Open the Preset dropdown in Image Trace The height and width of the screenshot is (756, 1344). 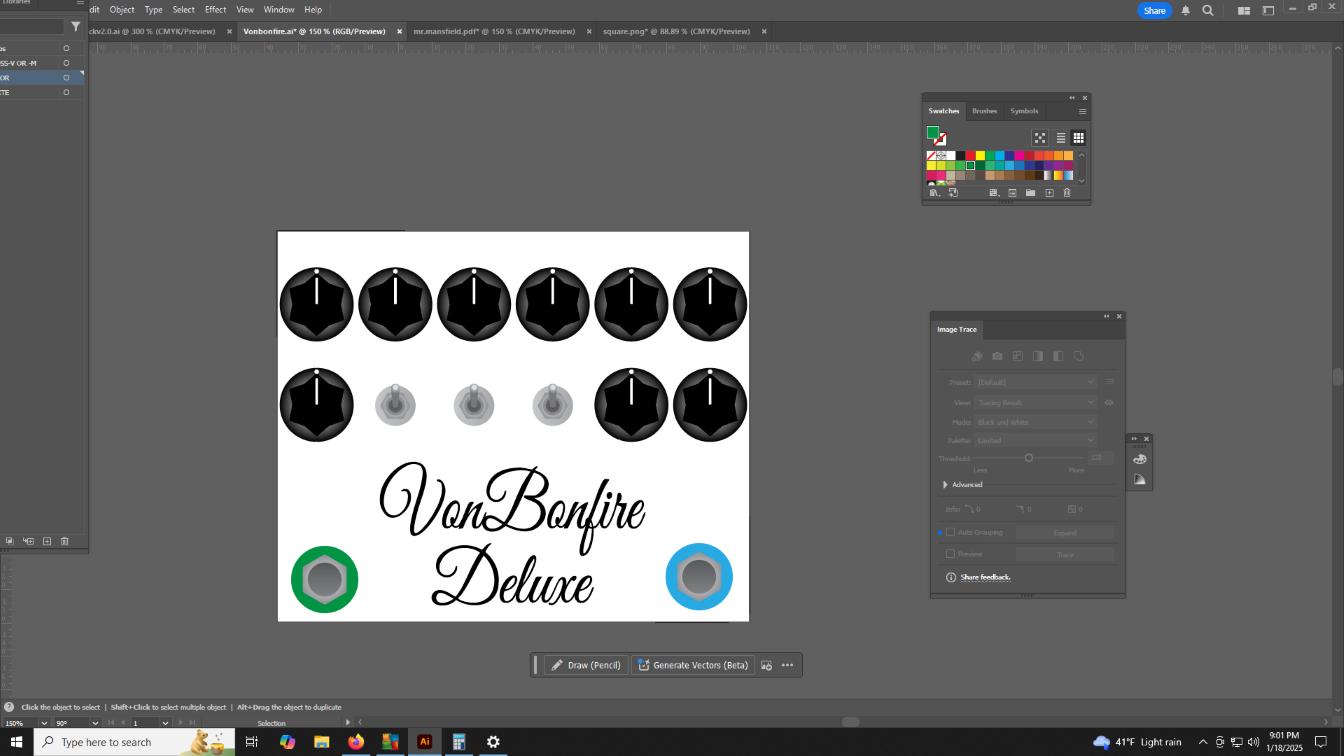(1035, 382)
